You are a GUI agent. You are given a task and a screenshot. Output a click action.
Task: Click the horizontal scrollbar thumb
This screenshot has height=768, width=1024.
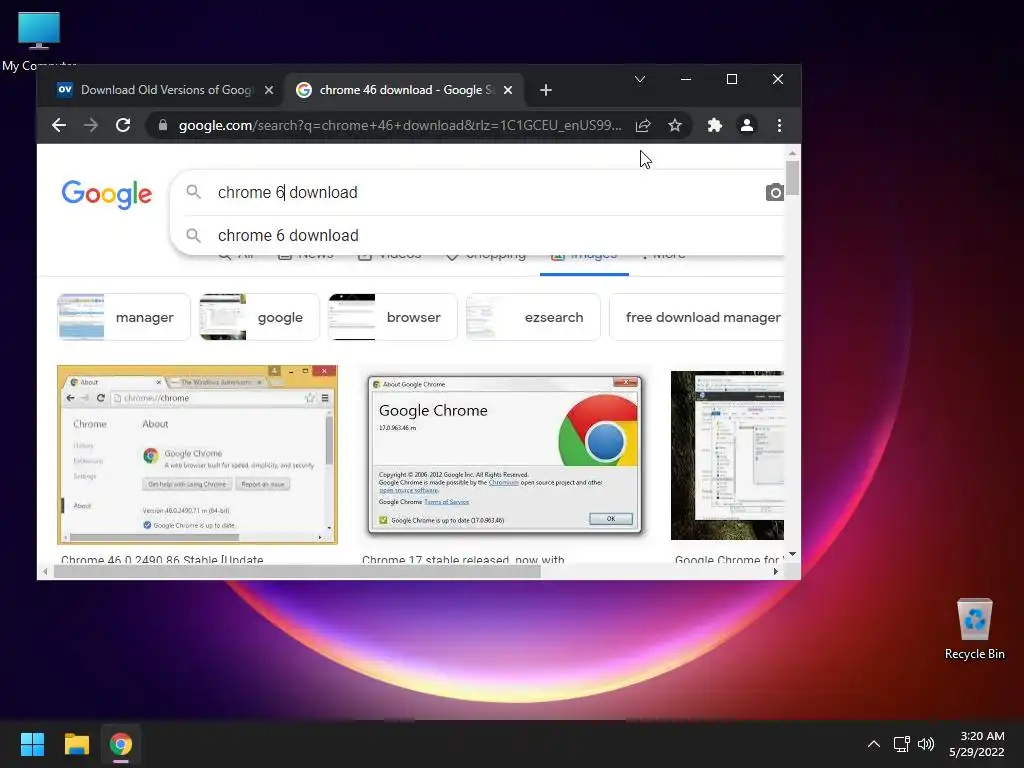click(x=297, y=571)
